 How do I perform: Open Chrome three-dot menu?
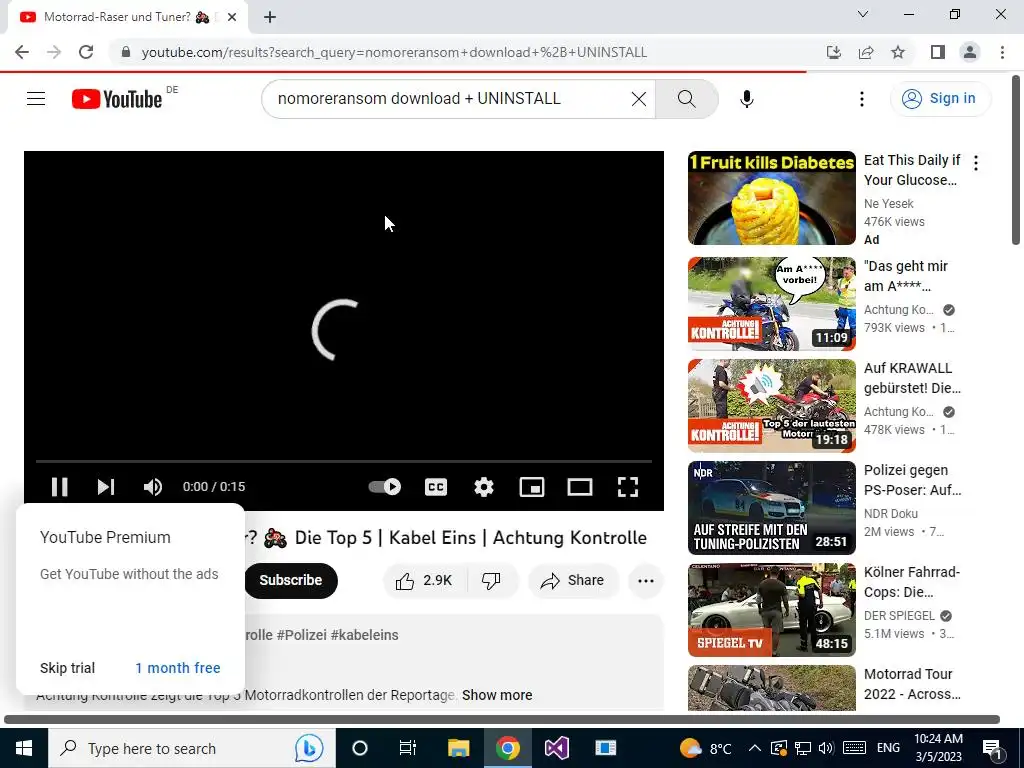click(x=1002, y=52)
